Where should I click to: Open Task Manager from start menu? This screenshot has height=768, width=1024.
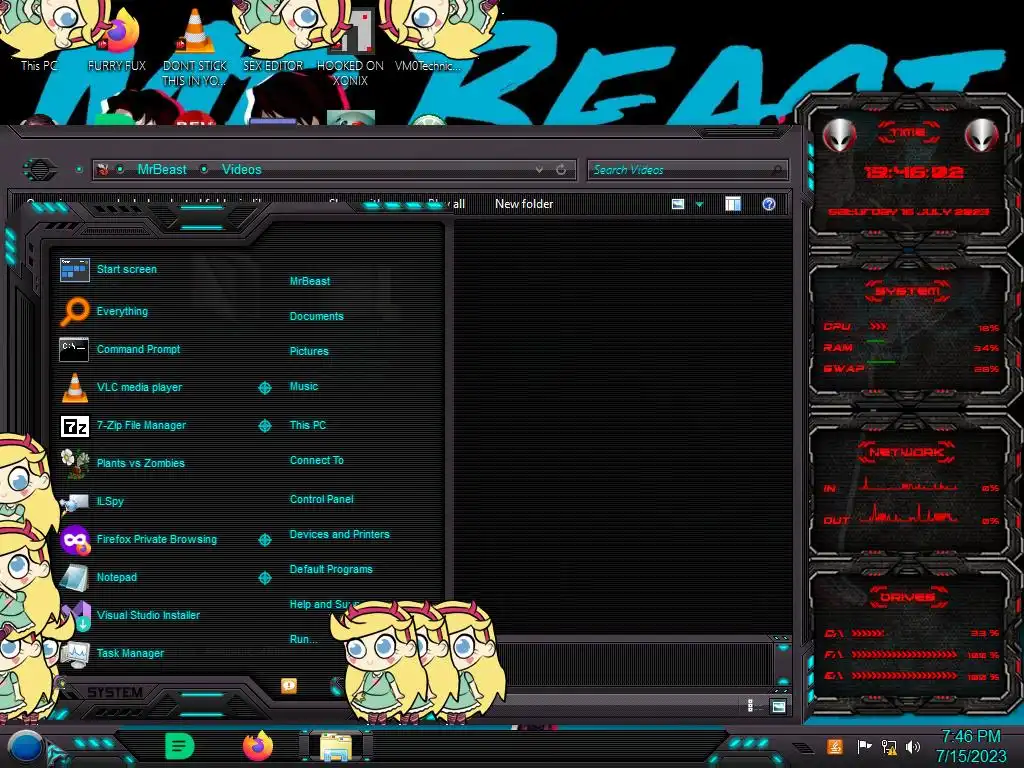(x=130, y=653)
